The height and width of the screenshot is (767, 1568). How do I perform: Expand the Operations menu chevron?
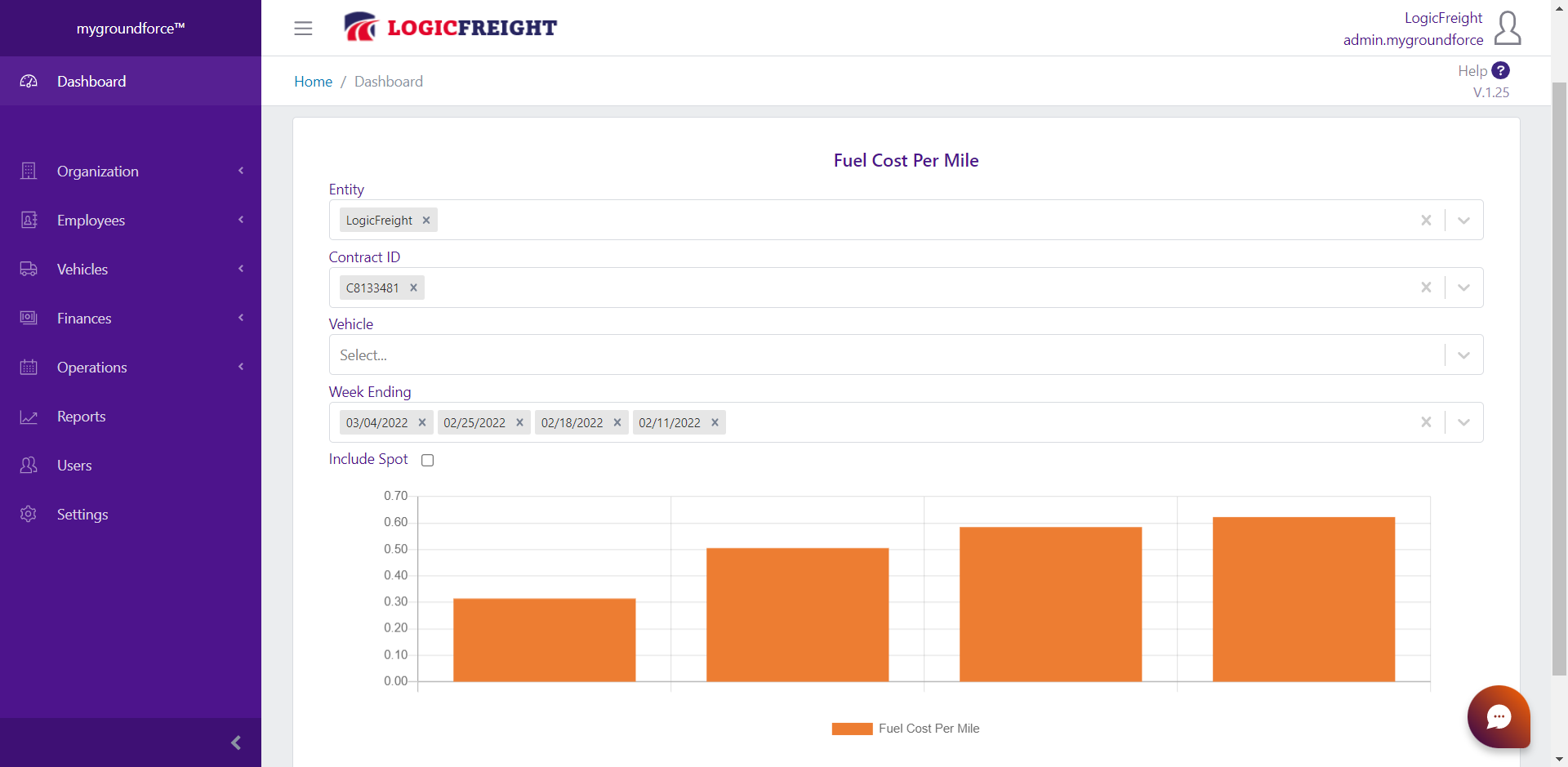(x=241, y=367)
